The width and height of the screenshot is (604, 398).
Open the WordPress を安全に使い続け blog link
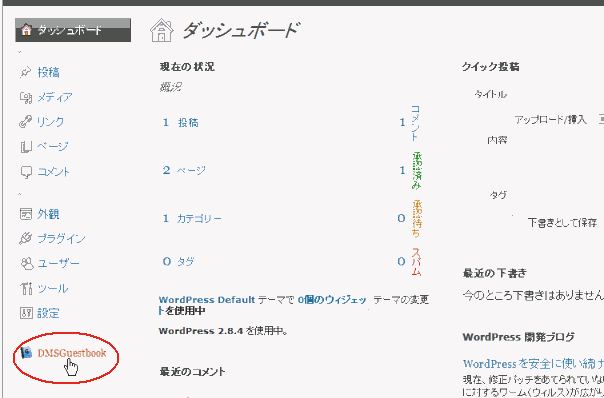(533, 364)
